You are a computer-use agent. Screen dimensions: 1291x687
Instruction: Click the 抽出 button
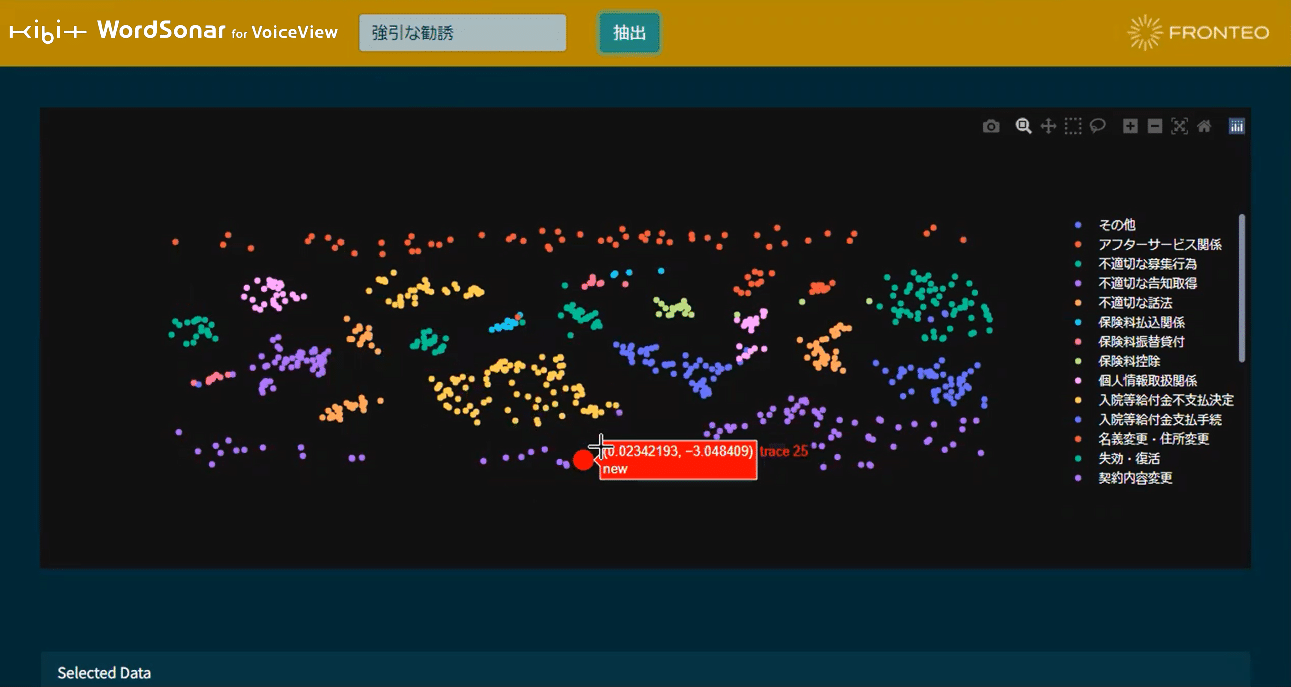point(629,33)
